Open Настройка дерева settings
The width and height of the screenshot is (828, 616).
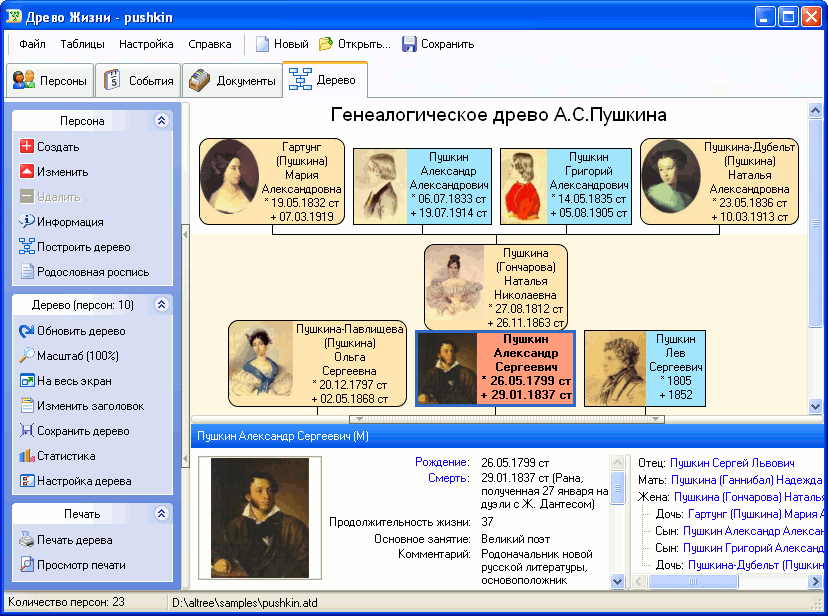(76, 481)
